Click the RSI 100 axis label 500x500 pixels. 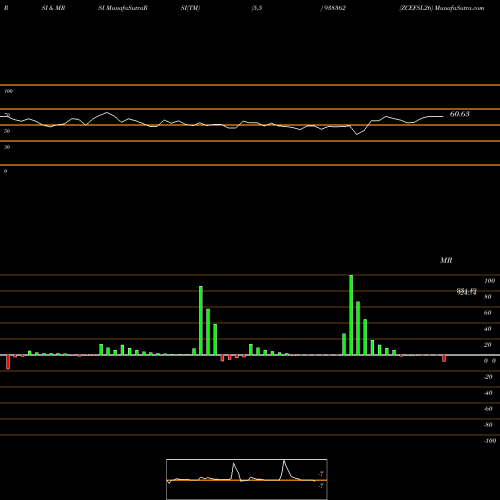point(9,91)
